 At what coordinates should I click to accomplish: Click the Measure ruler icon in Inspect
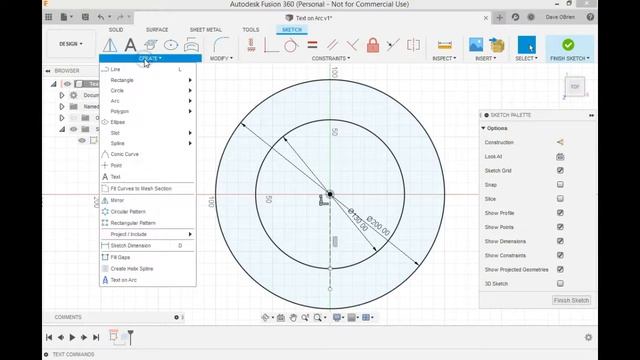point(444,45)
